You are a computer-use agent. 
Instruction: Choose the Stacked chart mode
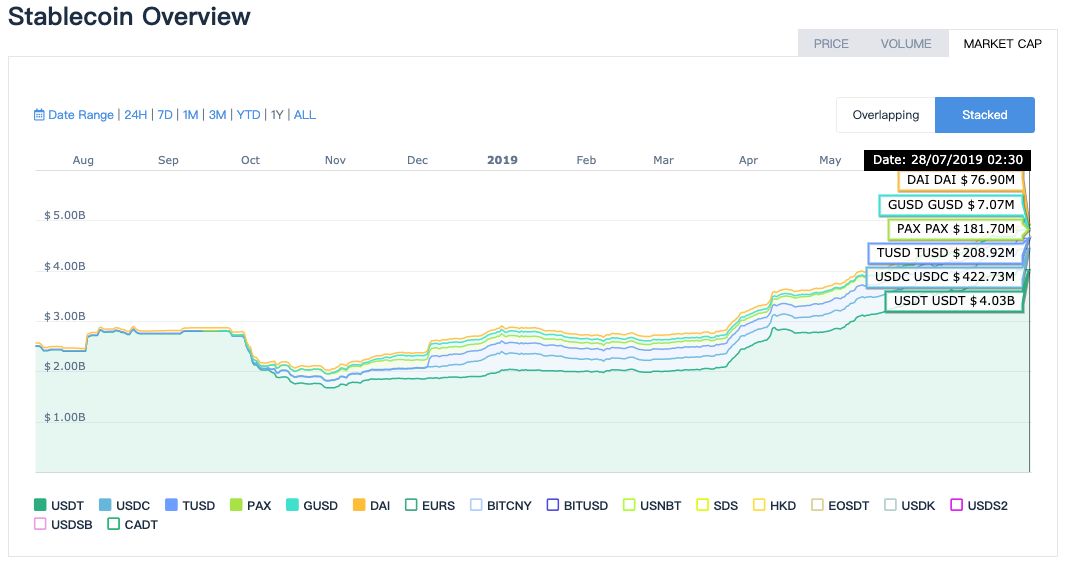click(984, 115)
